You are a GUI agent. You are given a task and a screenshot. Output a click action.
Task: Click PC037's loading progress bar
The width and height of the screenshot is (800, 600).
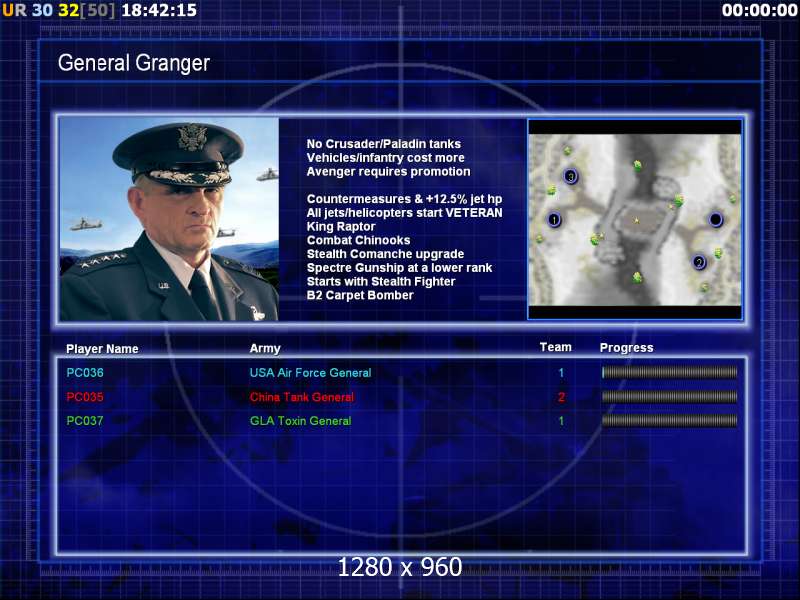669,420
